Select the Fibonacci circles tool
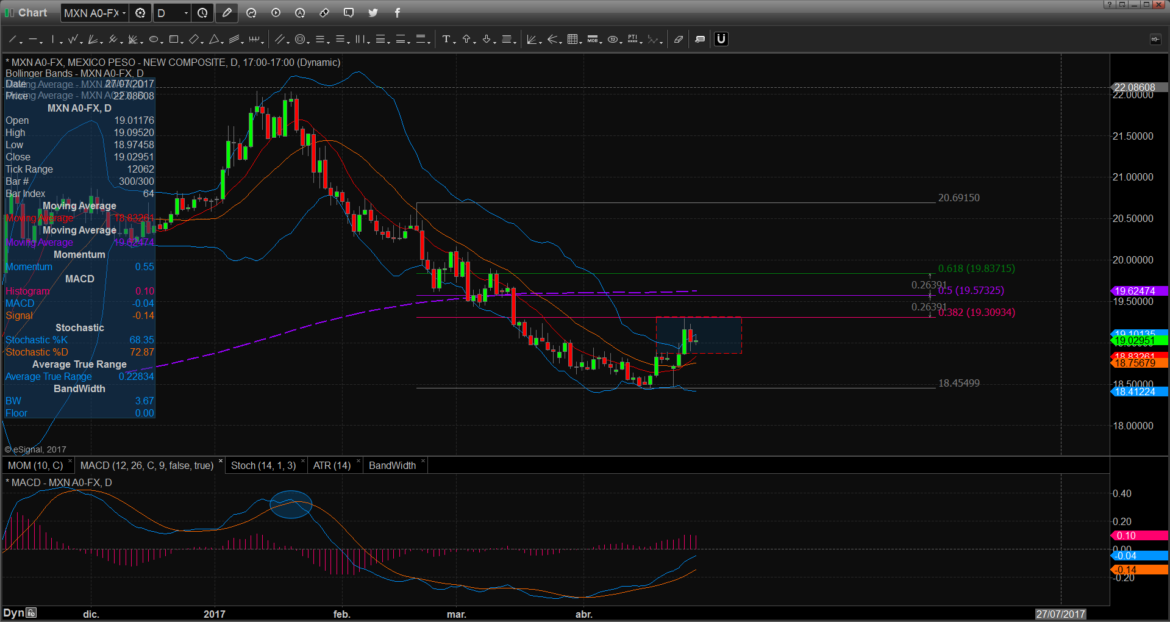 pos(300,40)
